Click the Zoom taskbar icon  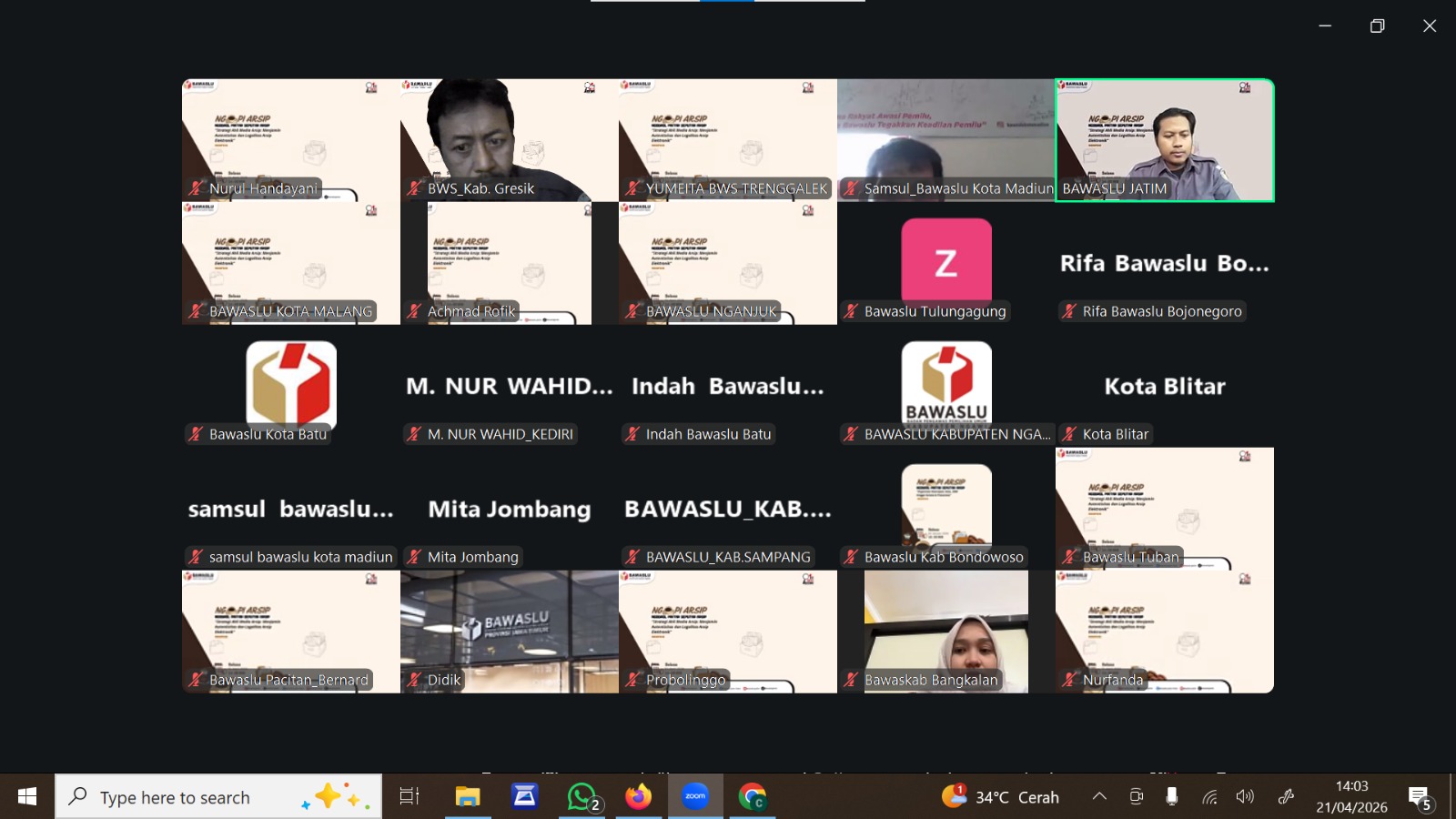(x=695, y=797)
